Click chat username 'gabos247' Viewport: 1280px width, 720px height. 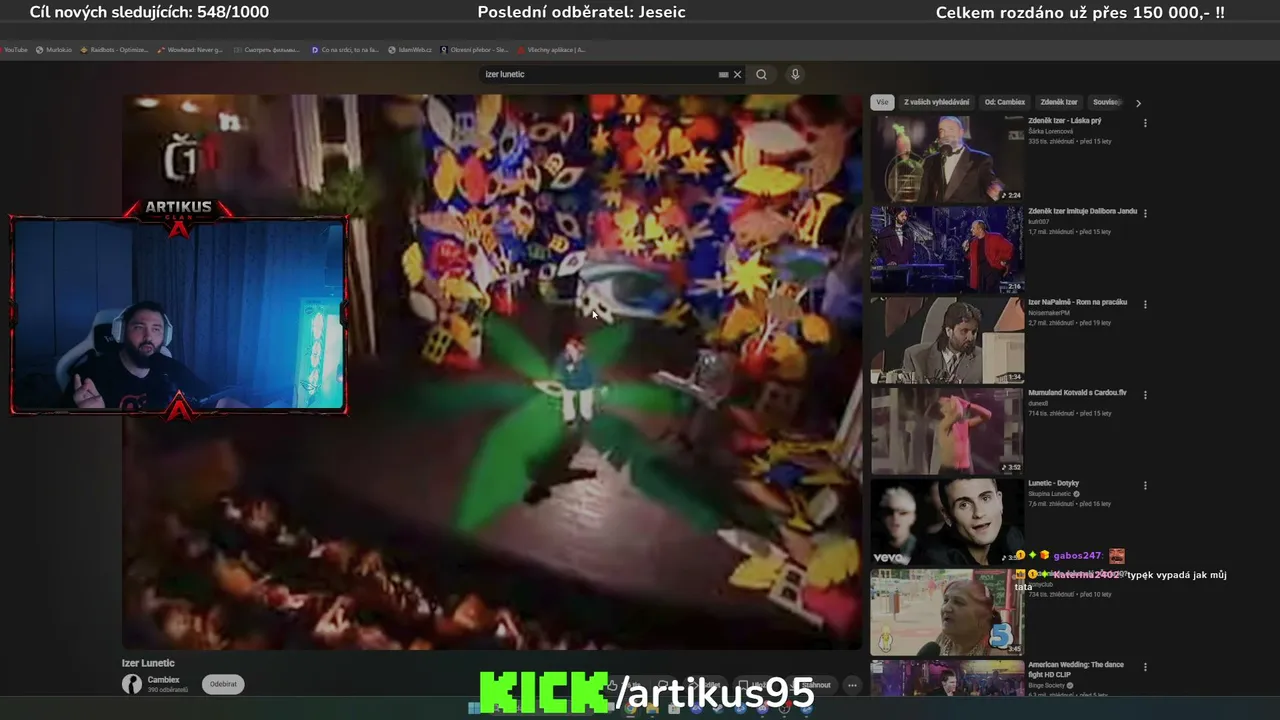[x=1077, y=556]
